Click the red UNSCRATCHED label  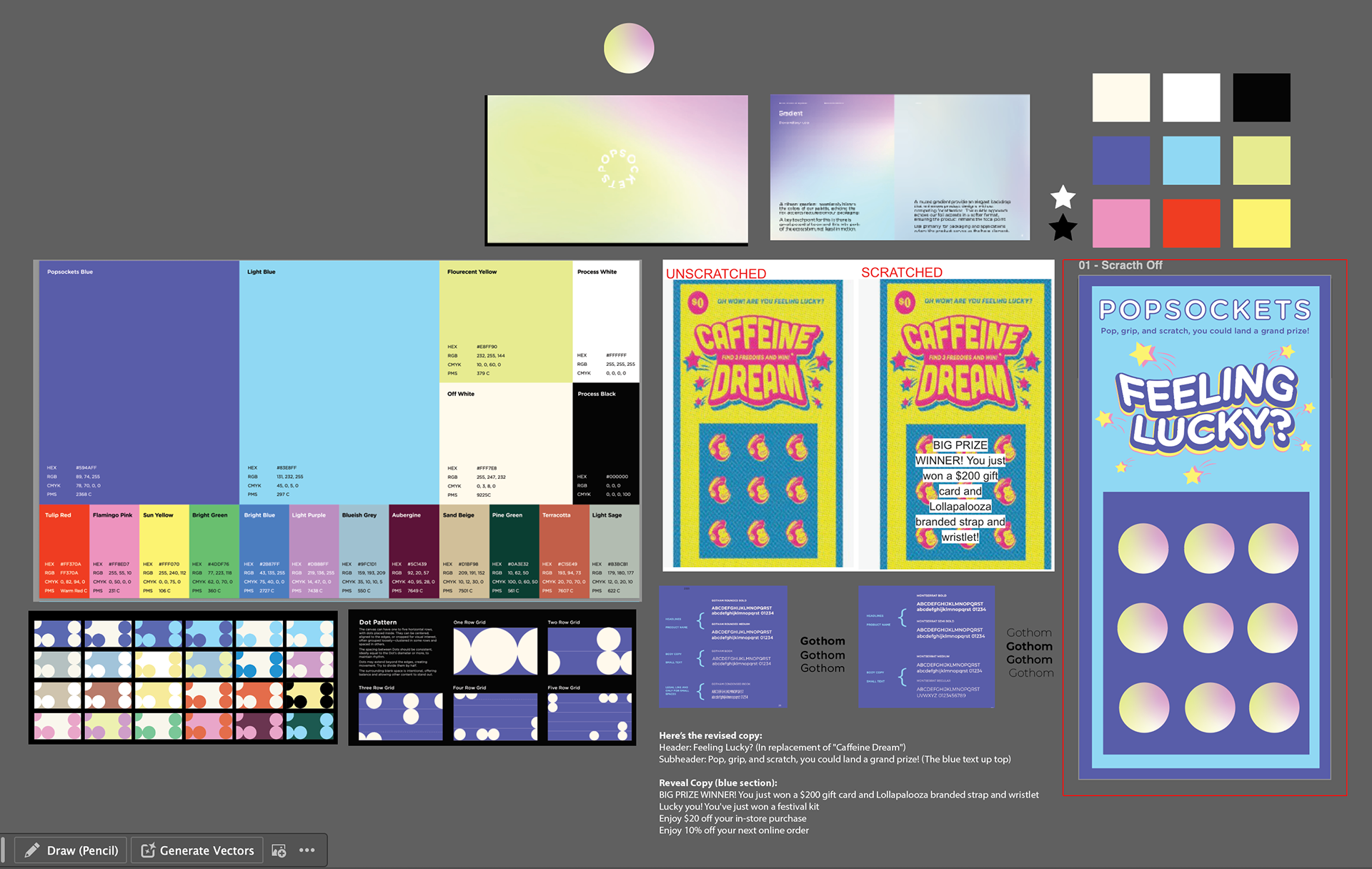point(716,274)
